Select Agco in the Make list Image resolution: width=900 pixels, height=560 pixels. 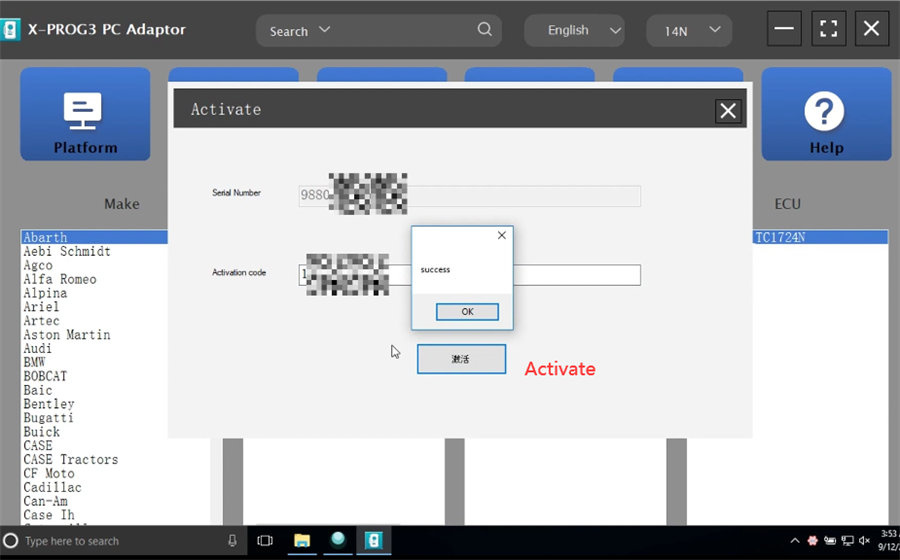38,265
